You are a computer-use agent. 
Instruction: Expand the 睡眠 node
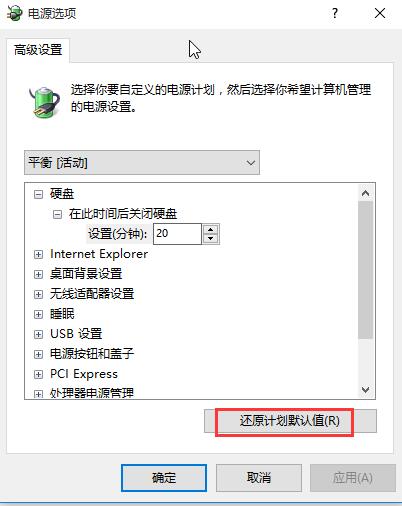point(39,314)
